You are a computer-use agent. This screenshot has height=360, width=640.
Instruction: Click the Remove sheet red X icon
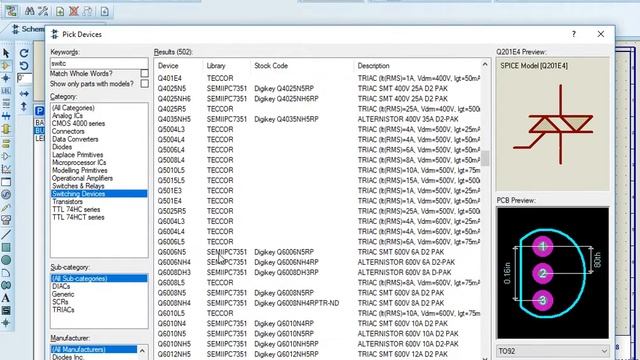pyautogui.click(x=73, y=11)
